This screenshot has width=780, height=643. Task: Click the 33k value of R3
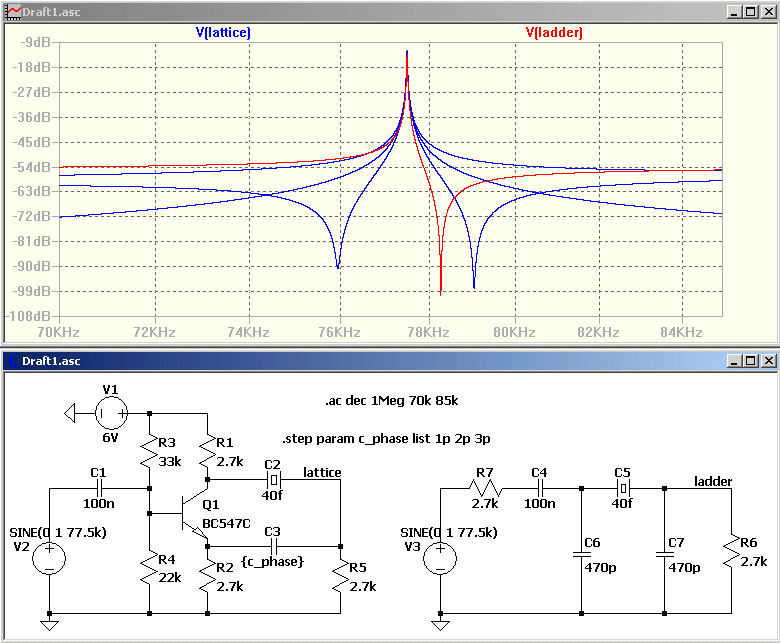[x=170, y=461]
